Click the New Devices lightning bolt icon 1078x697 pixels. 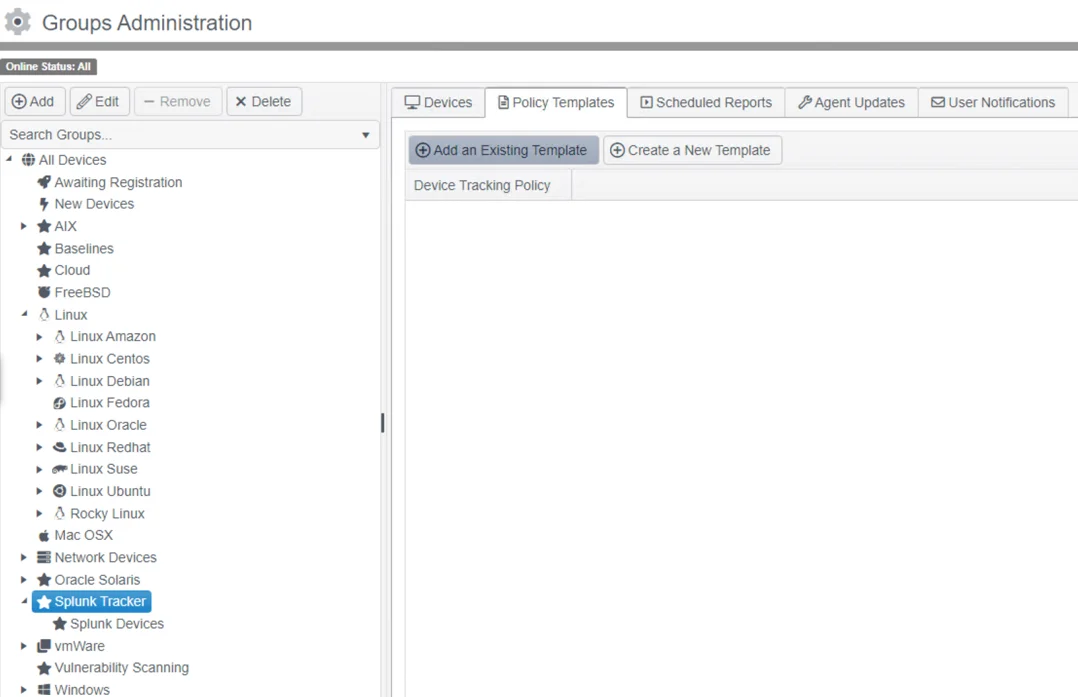point(44,204)
